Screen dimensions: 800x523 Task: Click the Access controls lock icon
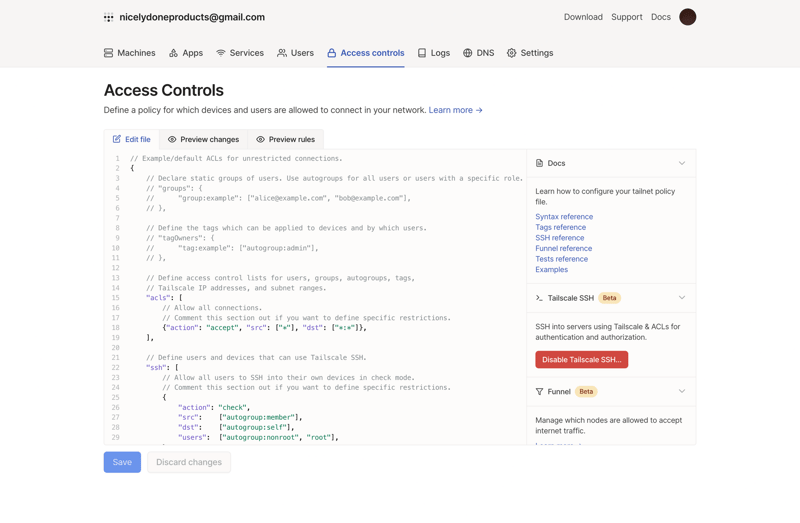[332, 53]
